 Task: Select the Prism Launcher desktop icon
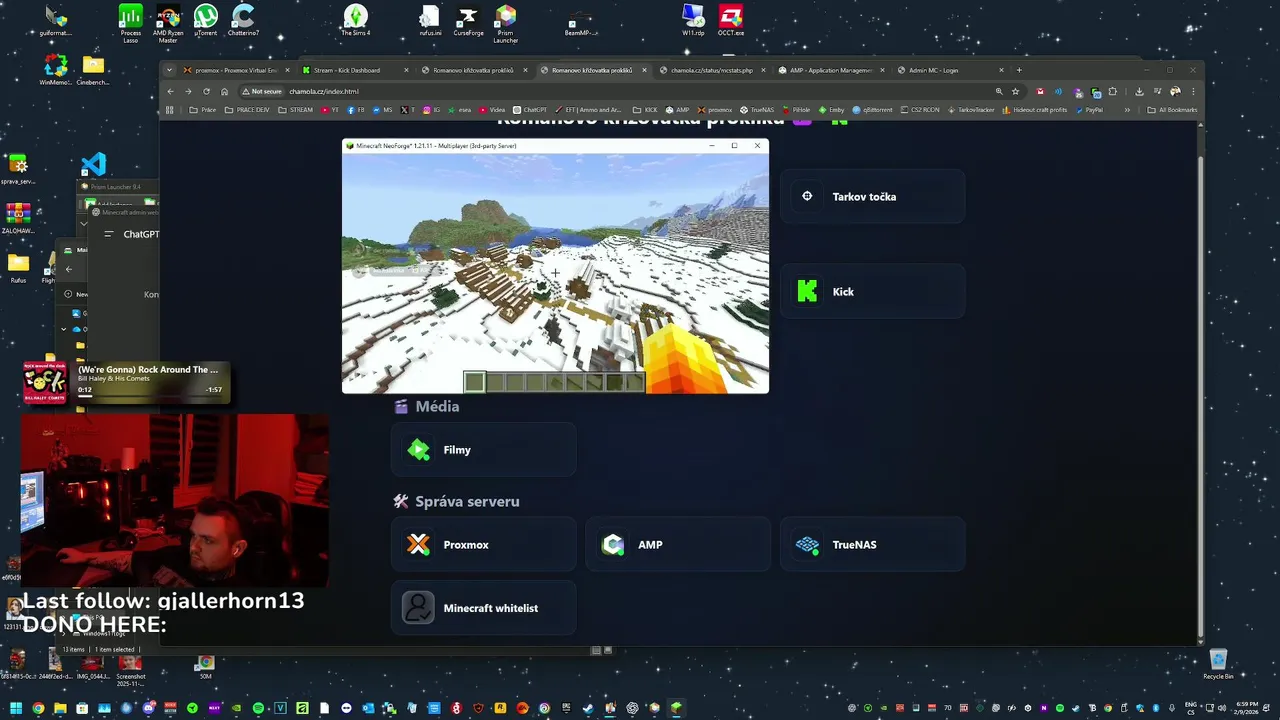(x=506, y=24)
